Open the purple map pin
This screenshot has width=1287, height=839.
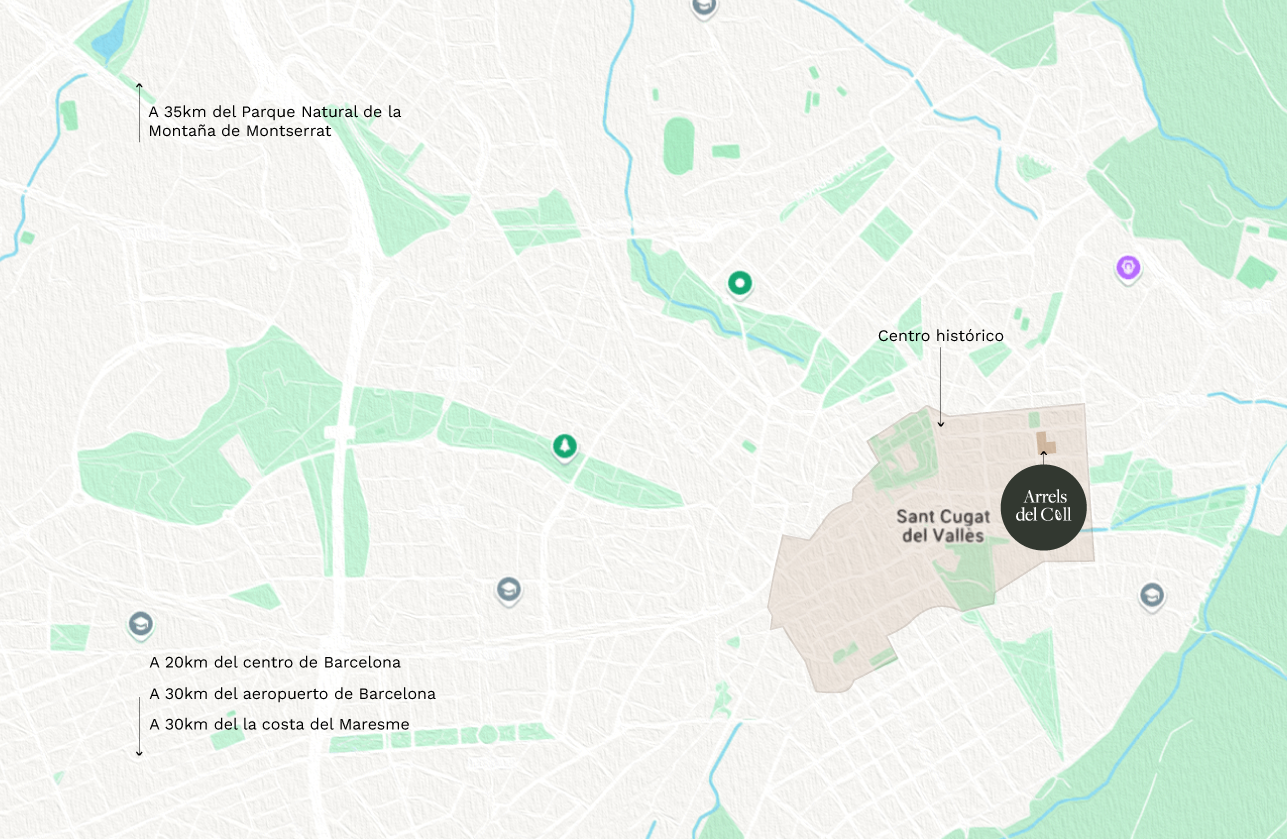pyautogui.click(x=1128, y=268)
